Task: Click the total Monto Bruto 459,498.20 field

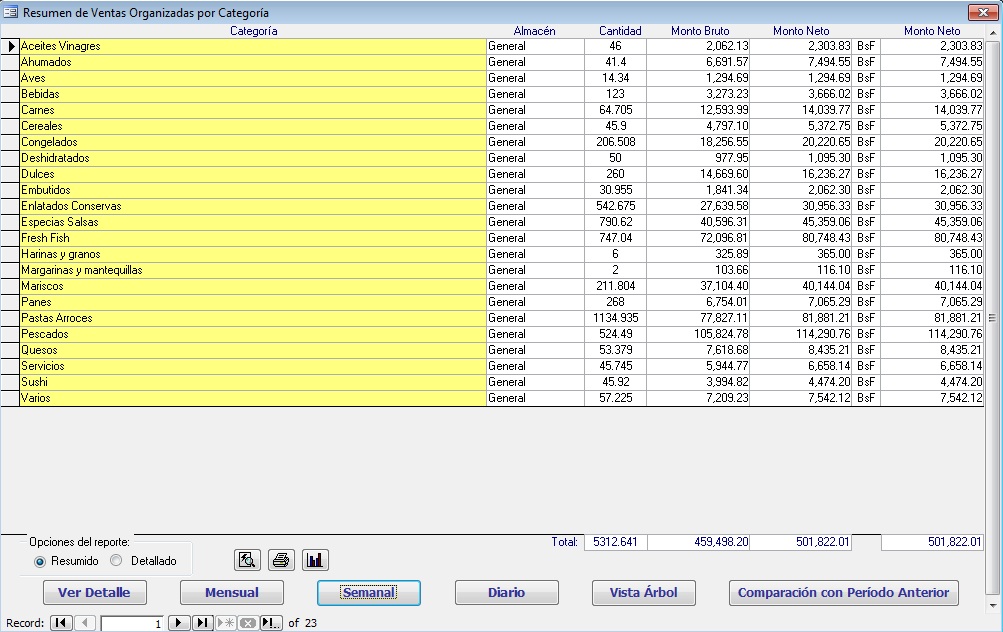Action: (x=699, y=542)
